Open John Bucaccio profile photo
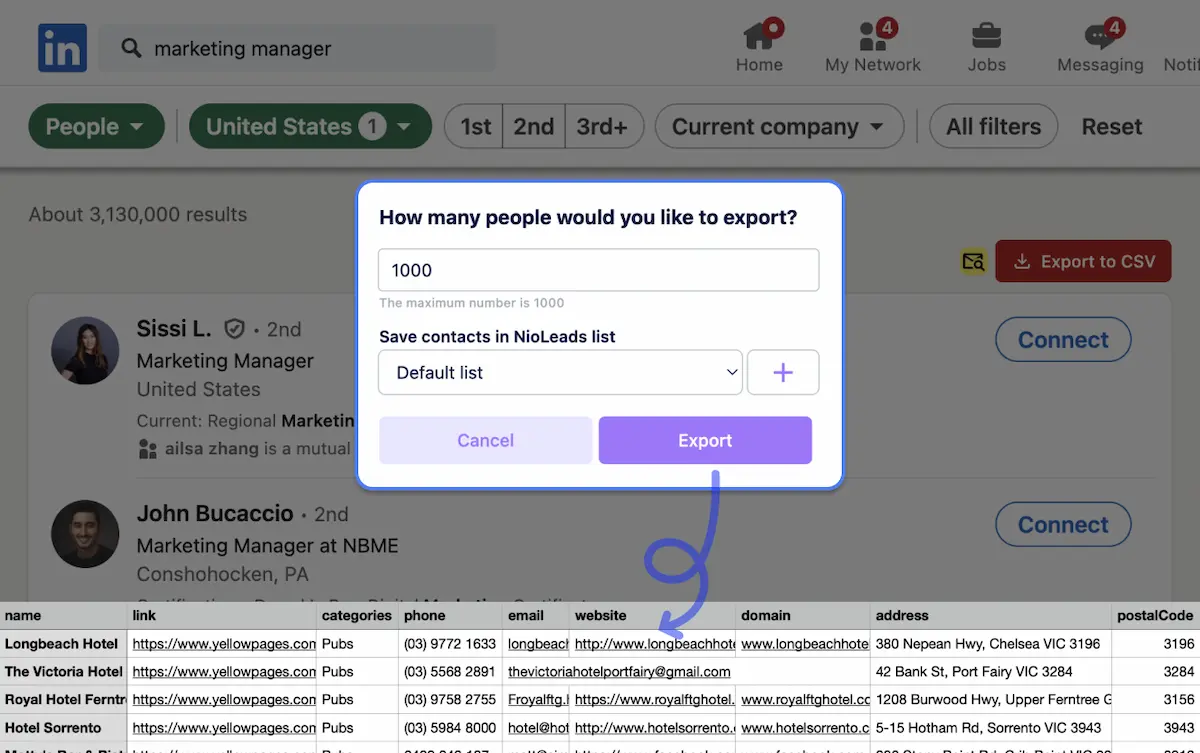 [85, 536]
